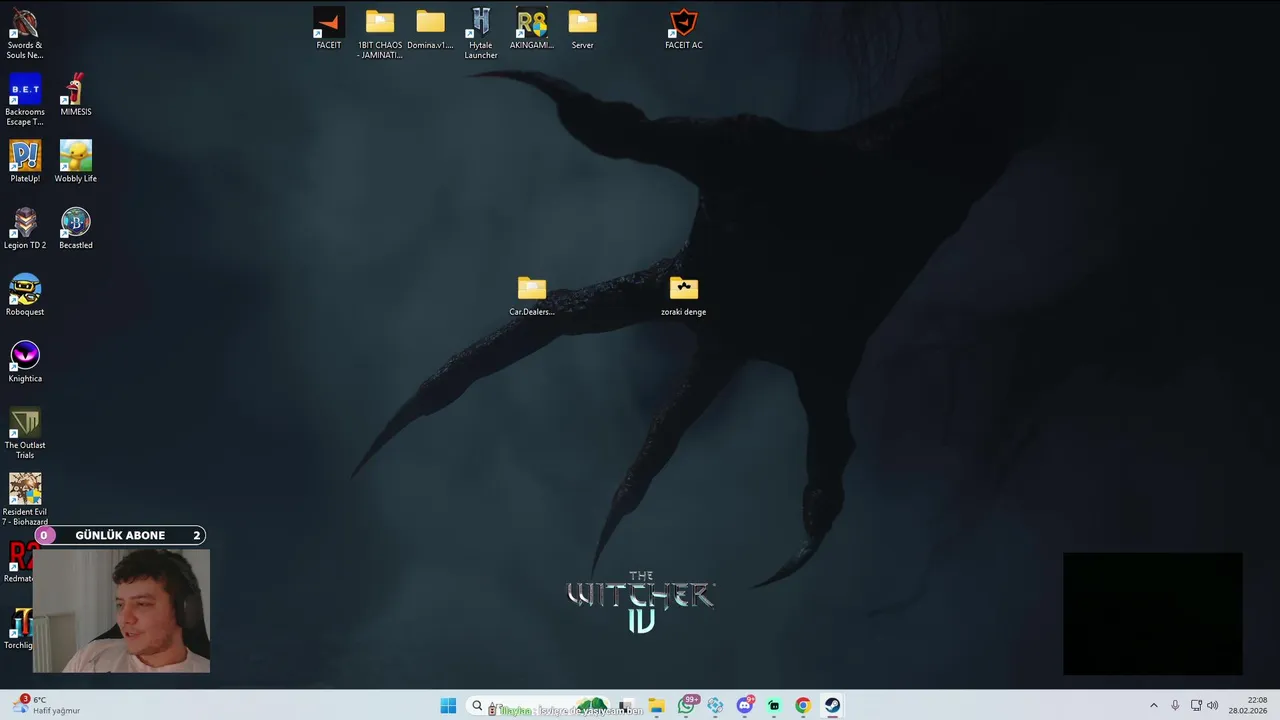Open the Legion TD 2 shortcut
1280x720 pixels.
(x=25, y=229)
